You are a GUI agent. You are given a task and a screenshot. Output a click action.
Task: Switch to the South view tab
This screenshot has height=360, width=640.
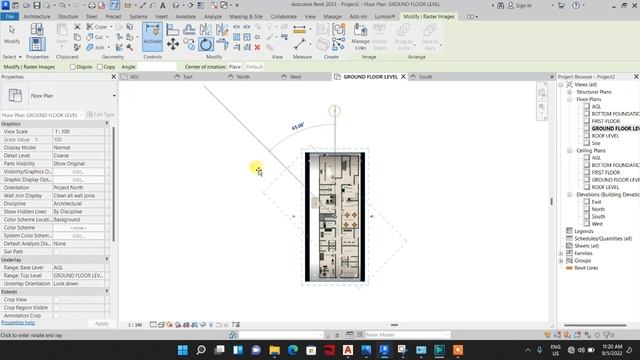425,77
